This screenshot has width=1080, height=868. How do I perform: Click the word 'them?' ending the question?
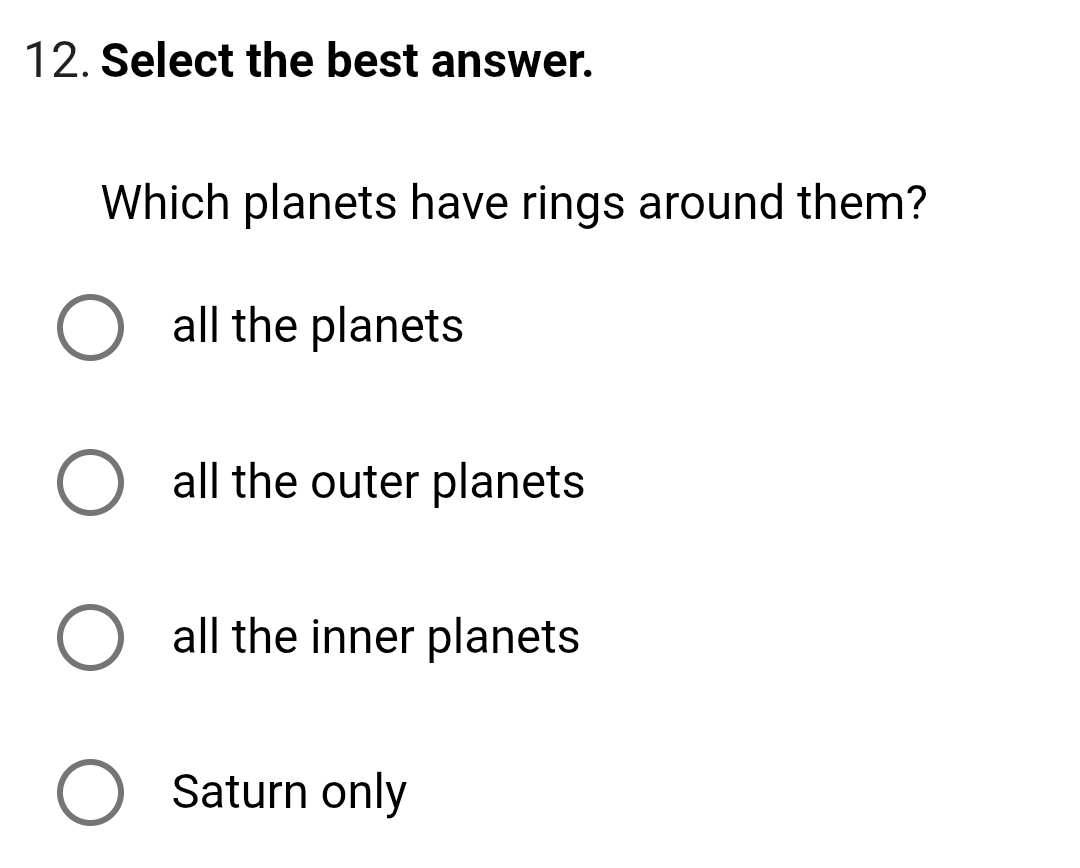click(861, 204)
